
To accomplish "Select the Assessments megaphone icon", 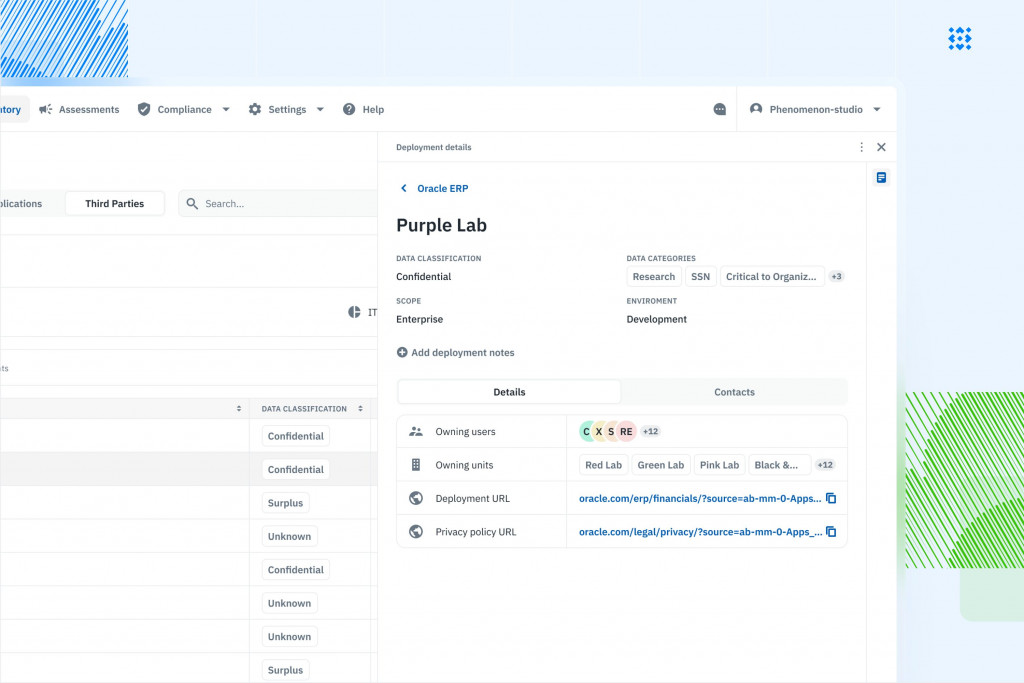I will (x=44, y=109).
